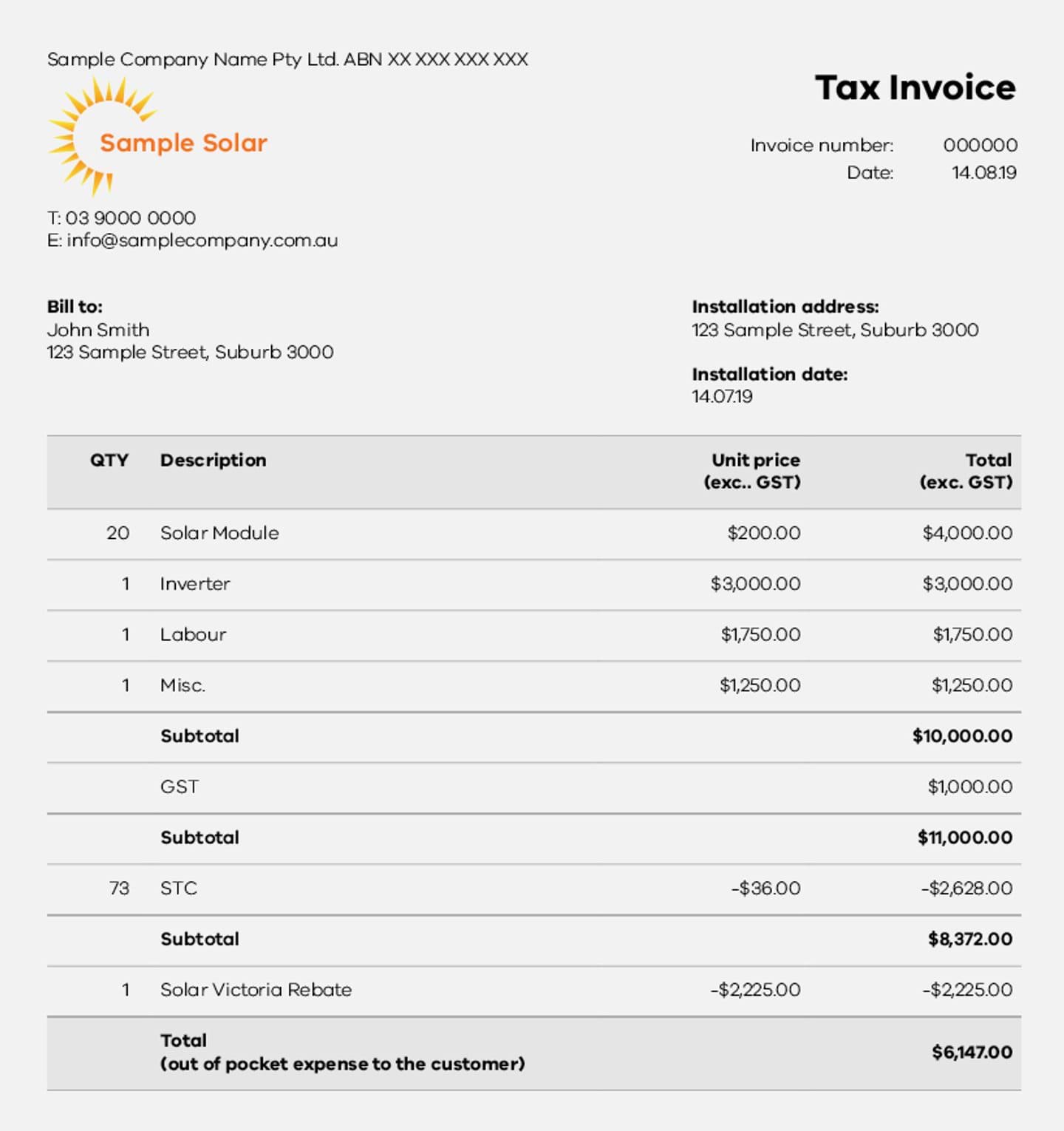Click the Inverter unit price $3,000.00
Image resolution: width=1064 pixels, height=1131 pixels.
coord(755,584)
